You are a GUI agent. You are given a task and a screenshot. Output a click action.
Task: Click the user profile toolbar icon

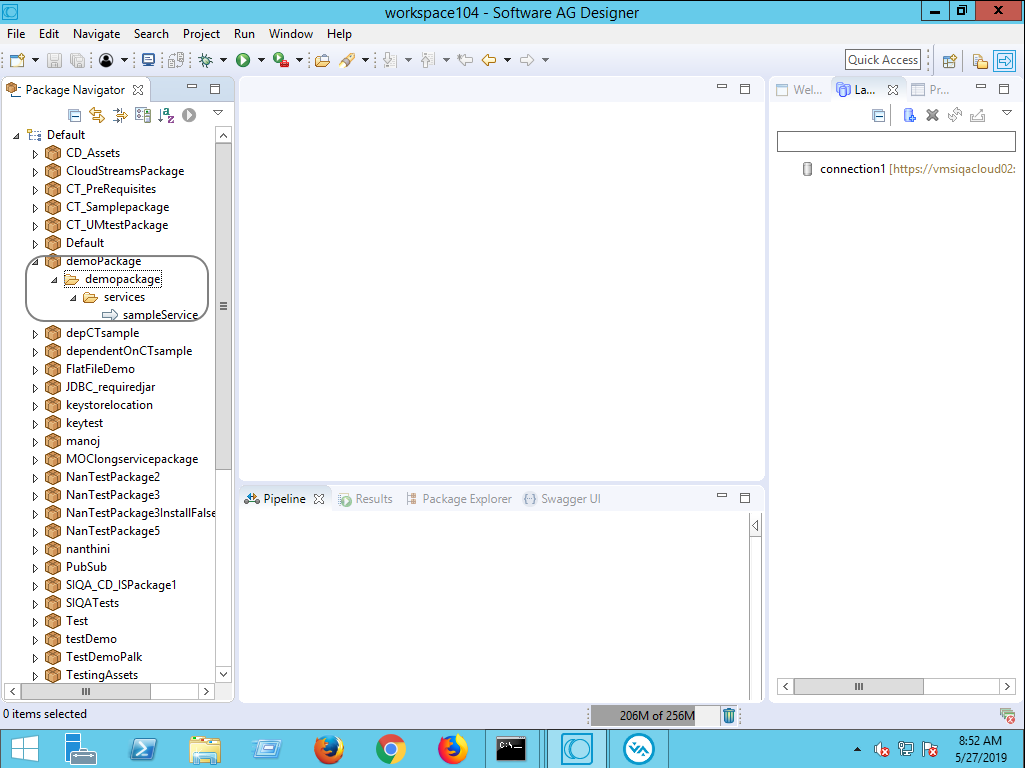click(x=106, y=60)
